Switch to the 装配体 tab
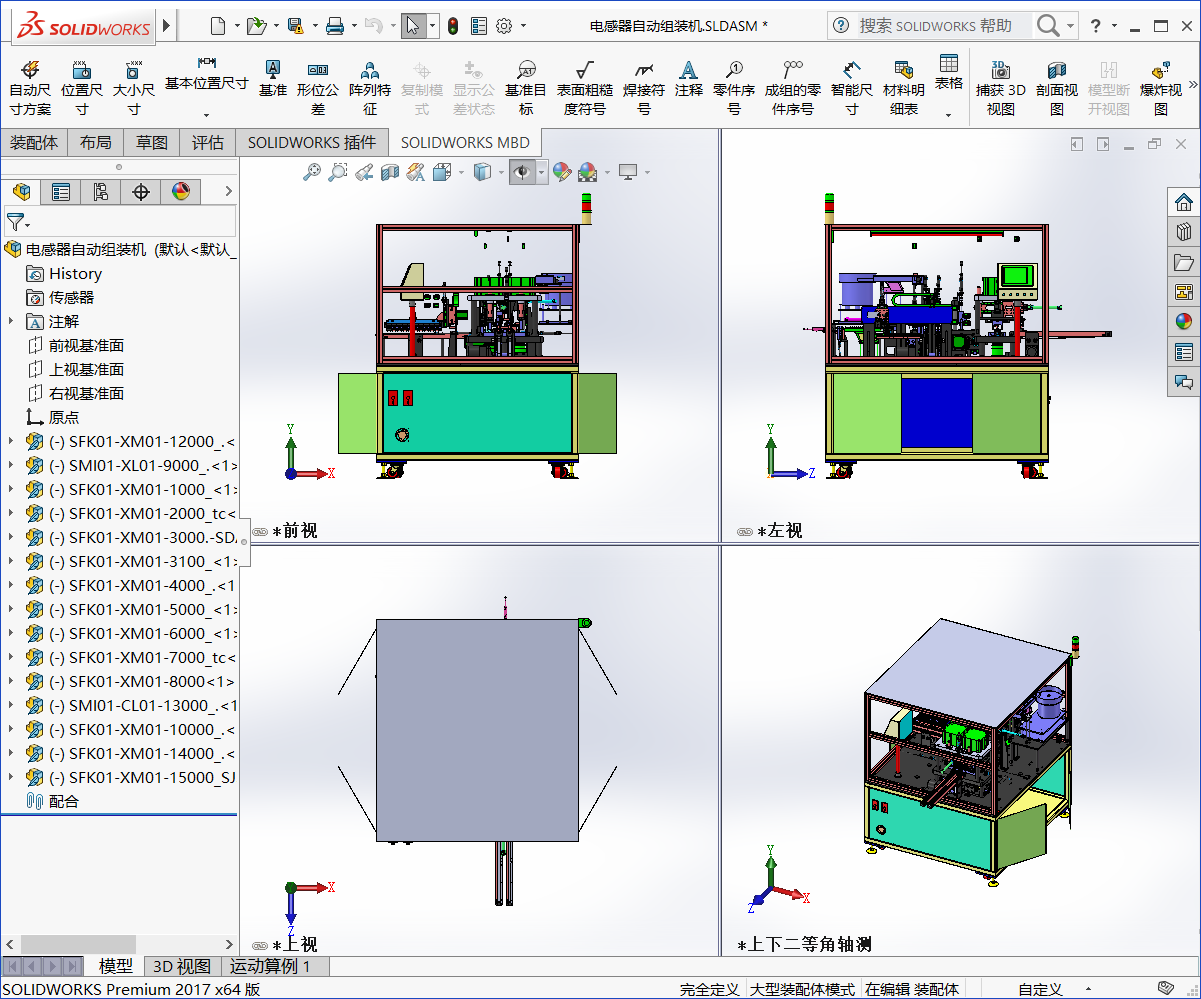This screenshot has width=1201, height=999. pos(34,143)
